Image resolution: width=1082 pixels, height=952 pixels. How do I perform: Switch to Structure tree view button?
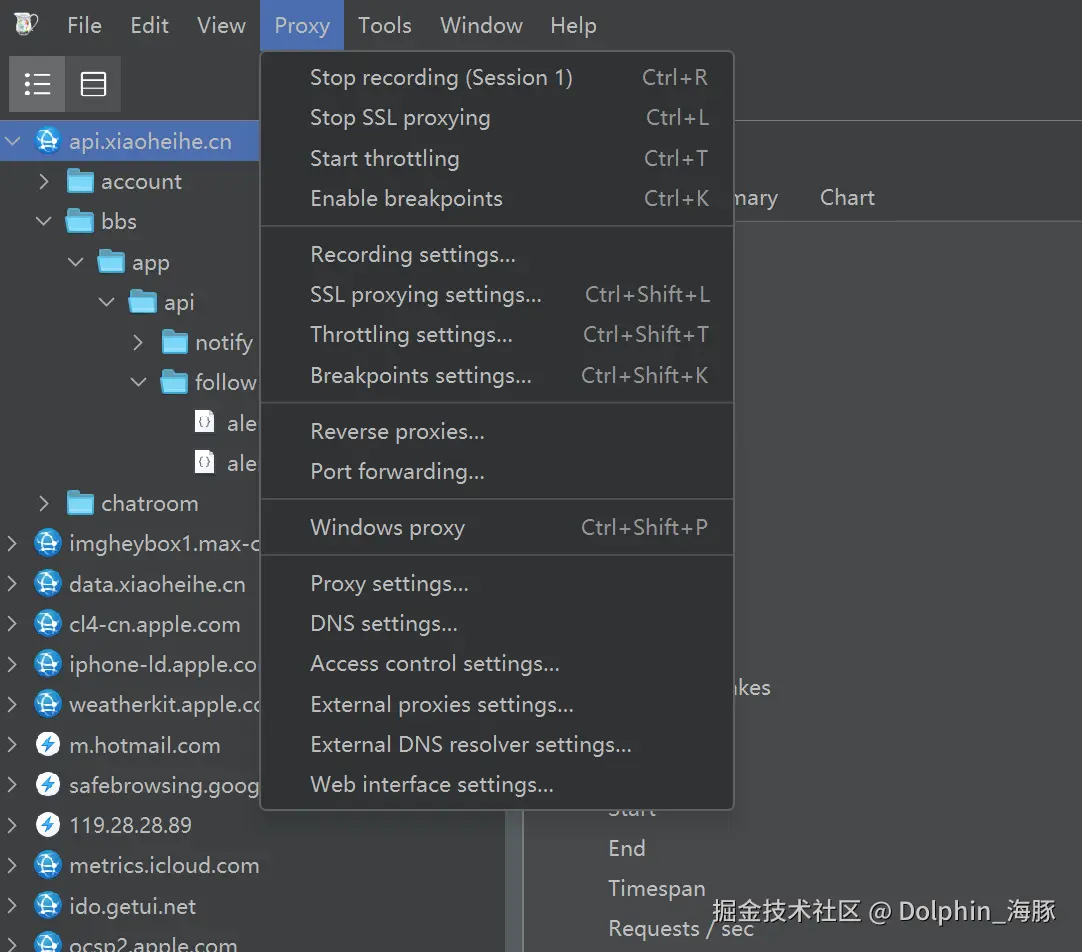click(37, 84)
